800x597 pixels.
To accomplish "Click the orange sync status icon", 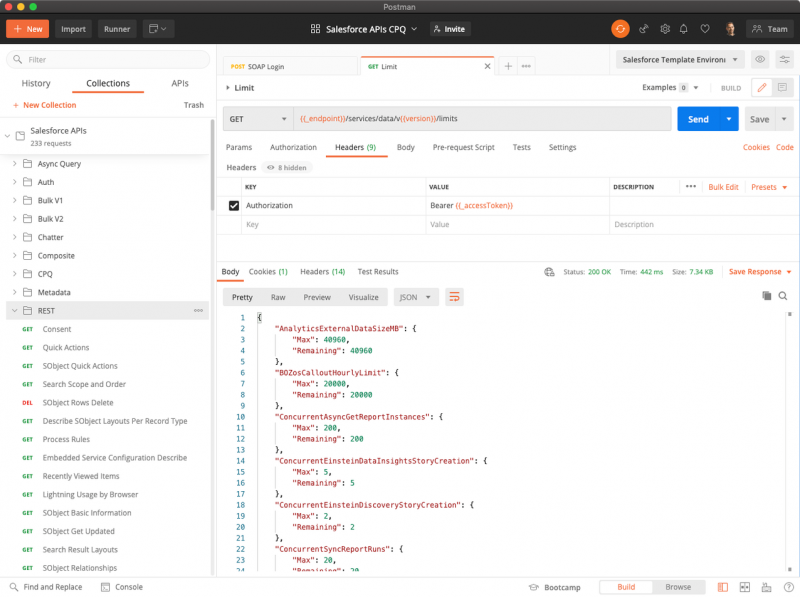I will 620,29.
